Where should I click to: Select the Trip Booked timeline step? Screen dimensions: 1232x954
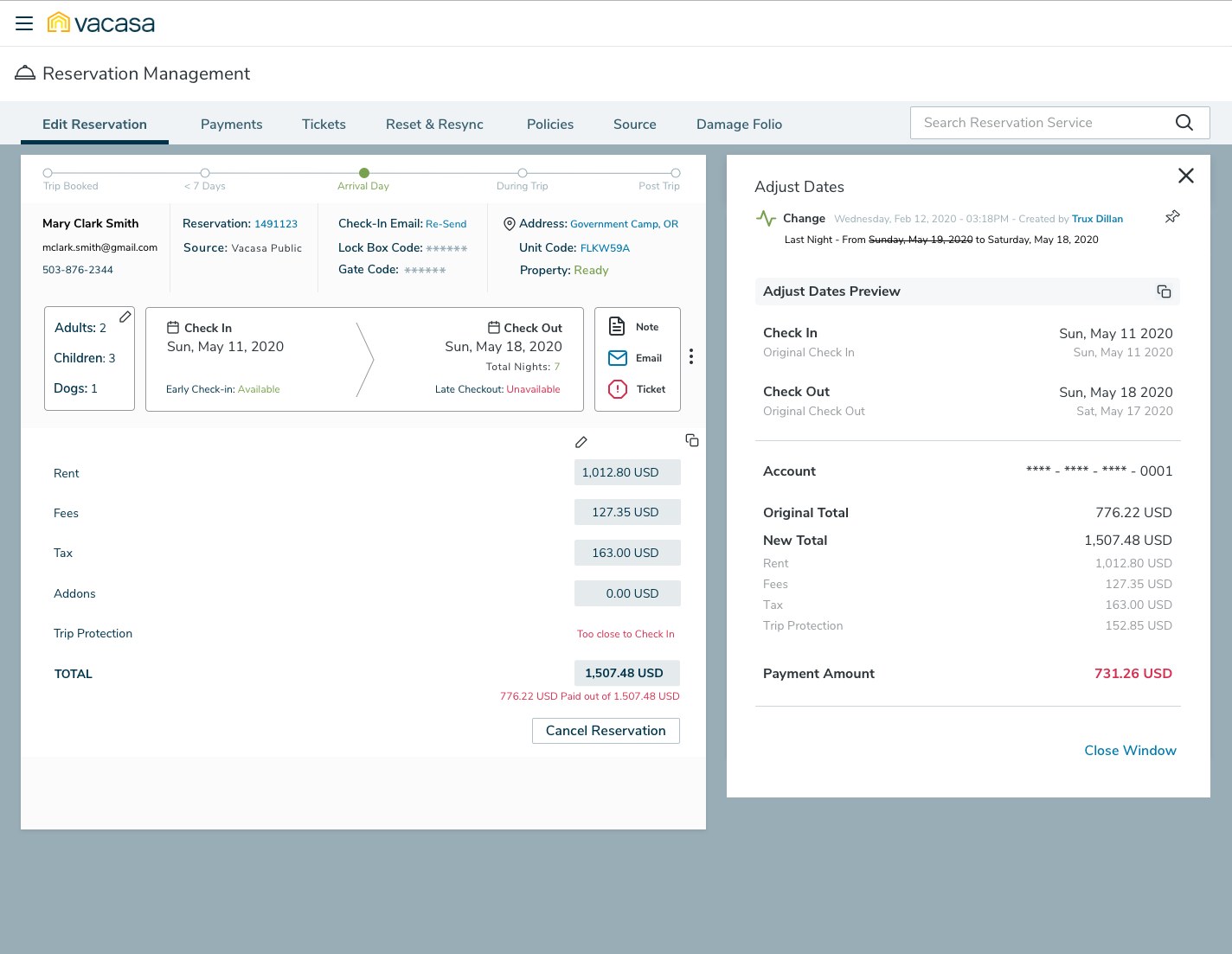click(48, 173)
